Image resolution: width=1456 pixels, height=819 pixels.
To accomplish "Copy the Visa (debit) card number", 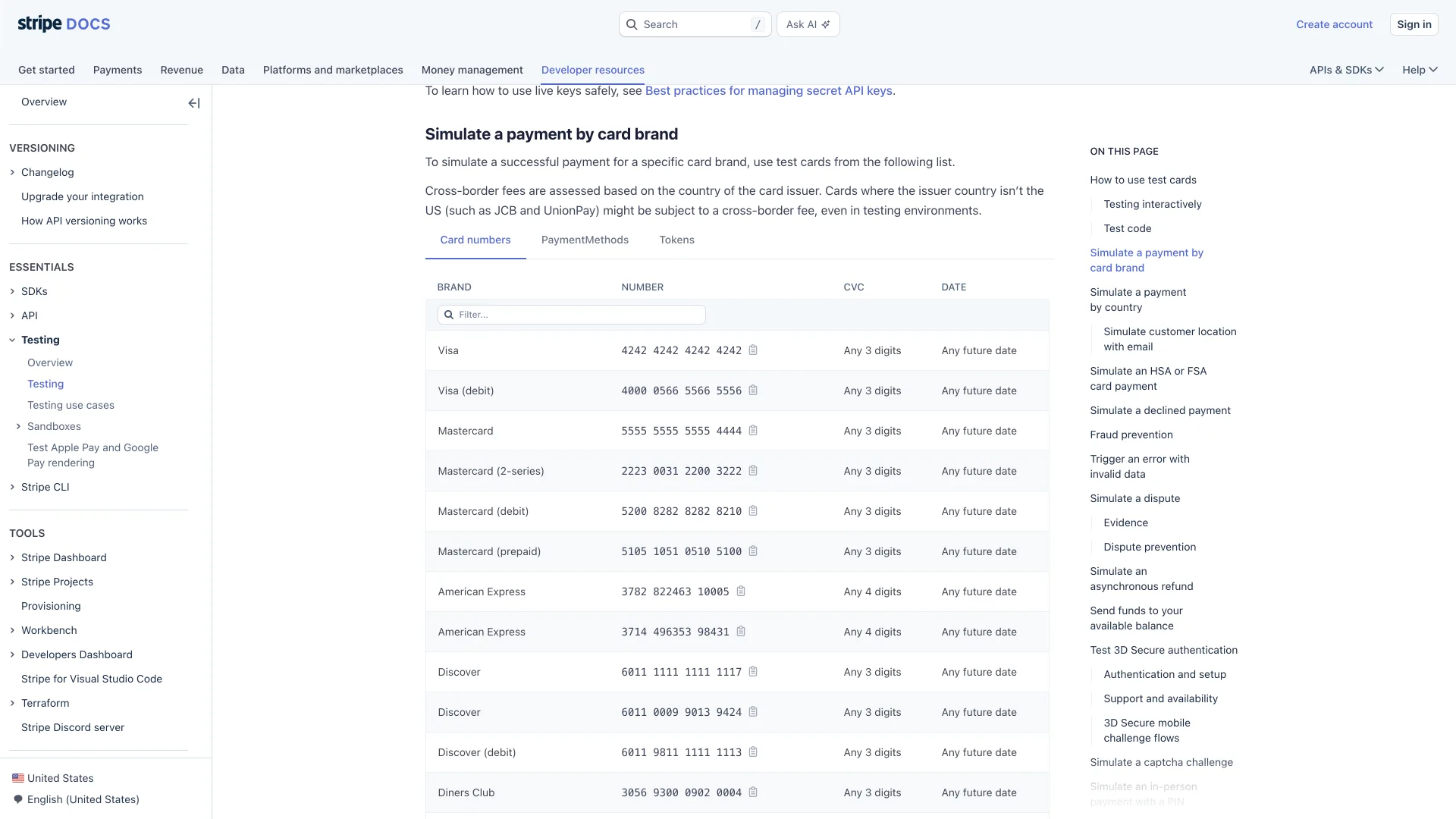I will (x=753, y=391).
